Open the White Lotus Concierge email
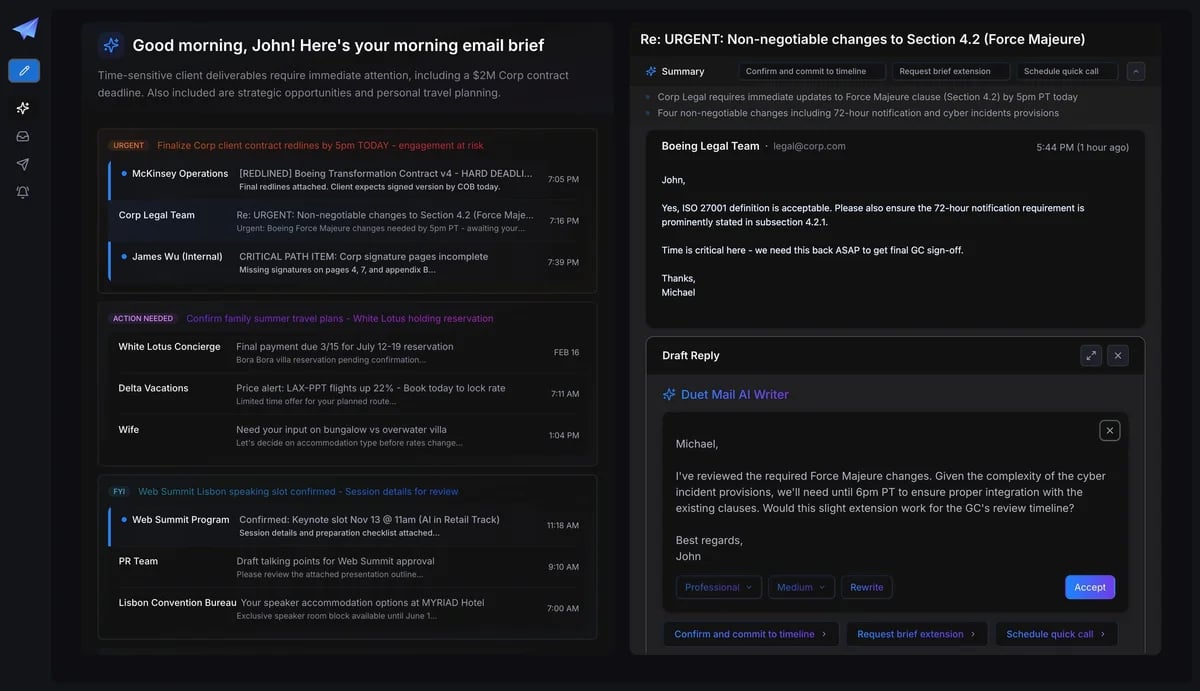The width and height of the screenshot is (1200, 691). point(348,352)
